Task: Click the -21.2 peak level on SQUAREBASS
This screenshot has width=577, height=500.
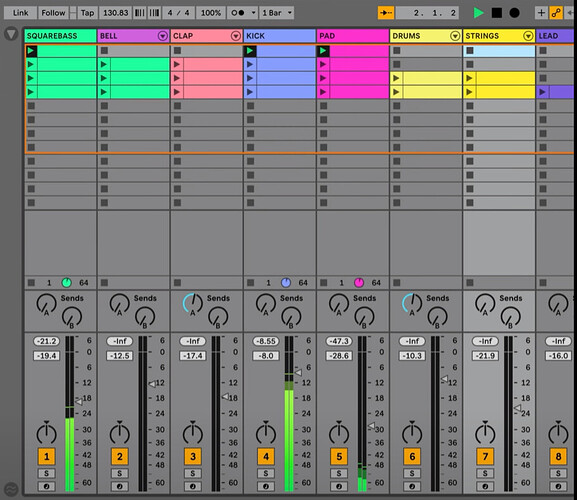Action: [46, 341]
